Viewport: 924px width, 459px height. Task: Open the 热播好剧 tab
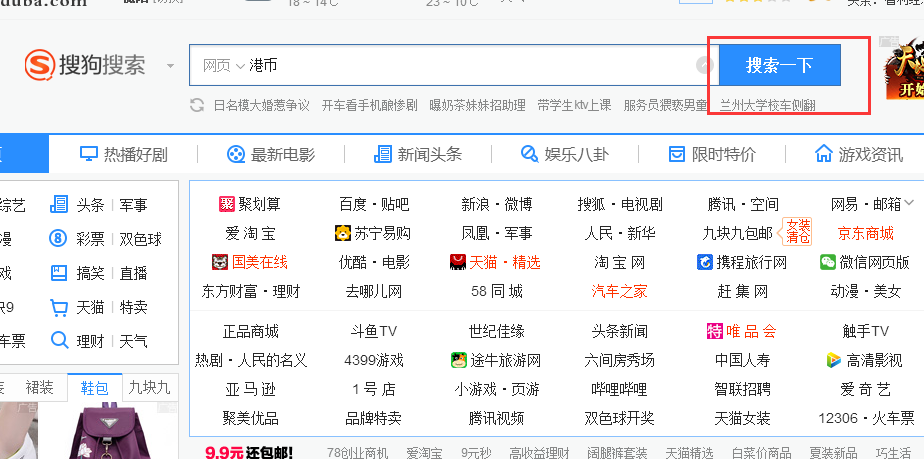(124, 154)
